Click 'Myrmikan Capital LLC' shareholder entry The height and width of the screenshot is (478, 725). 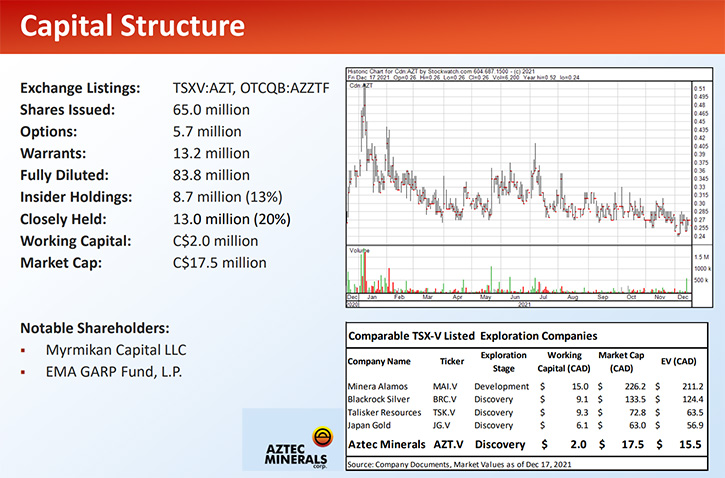point(116,350)
